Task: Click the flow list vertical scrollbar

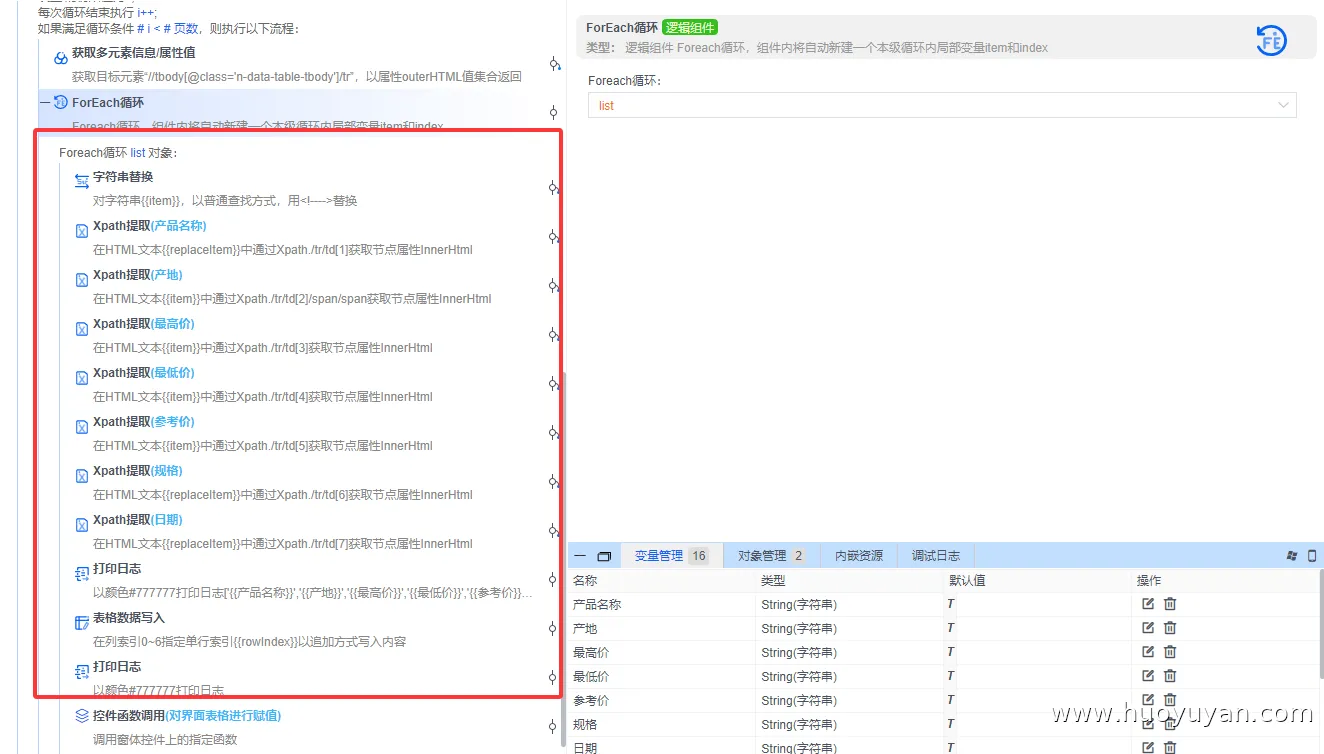Action: coord(565,560)
